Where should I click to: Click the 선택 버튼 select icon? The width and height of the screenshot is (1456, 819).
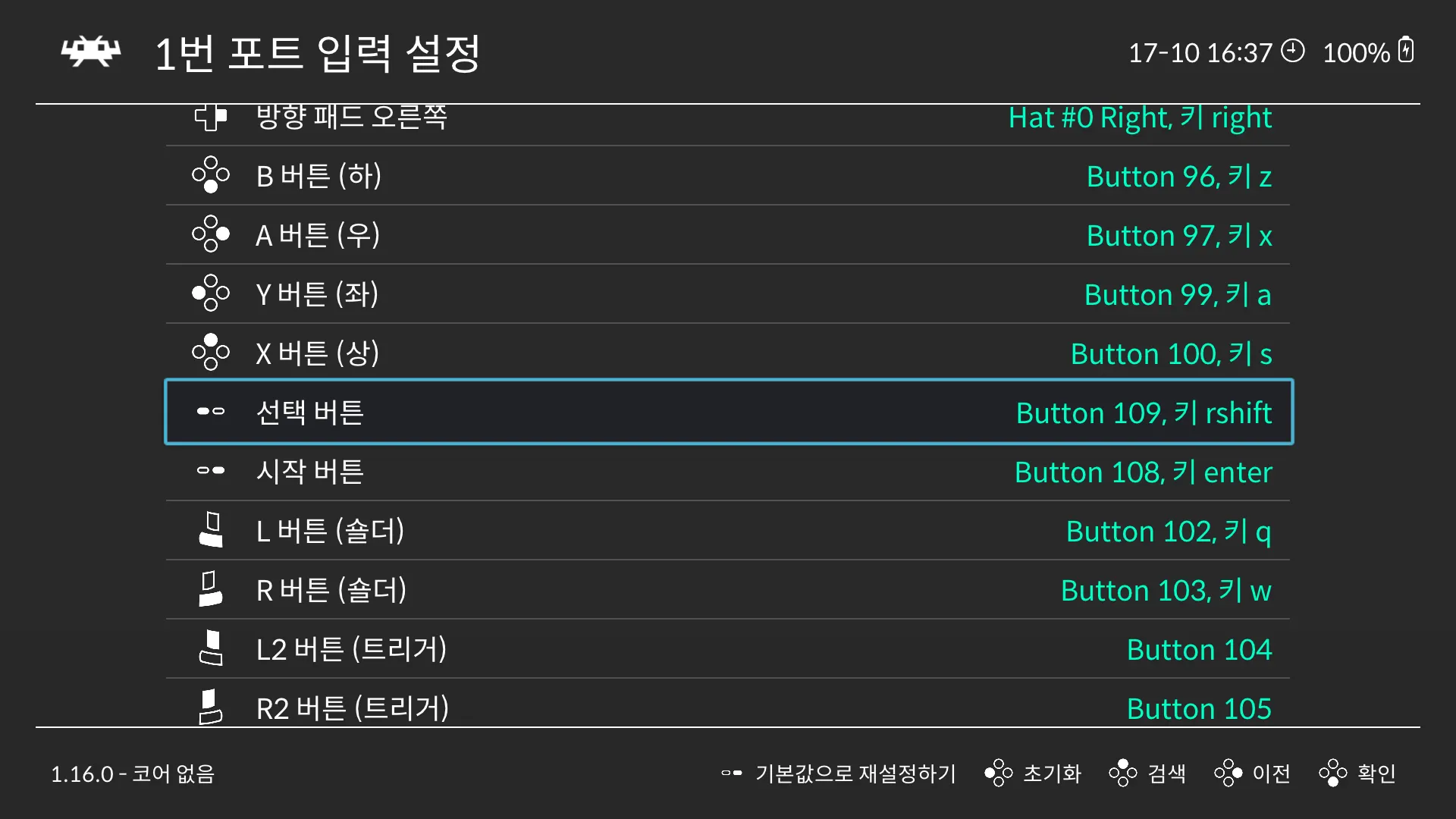click(x=211, y=412)
